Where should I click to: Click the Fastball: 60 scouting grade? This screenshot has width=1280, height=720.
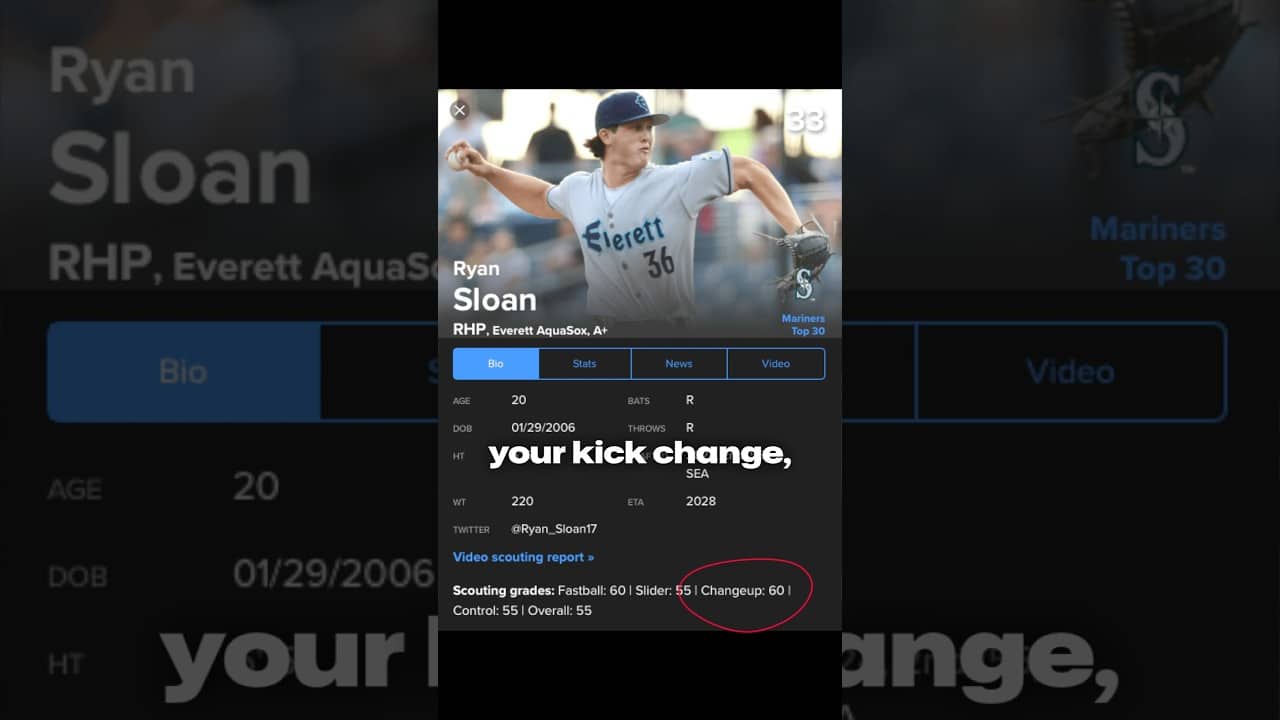click(592, 591)
